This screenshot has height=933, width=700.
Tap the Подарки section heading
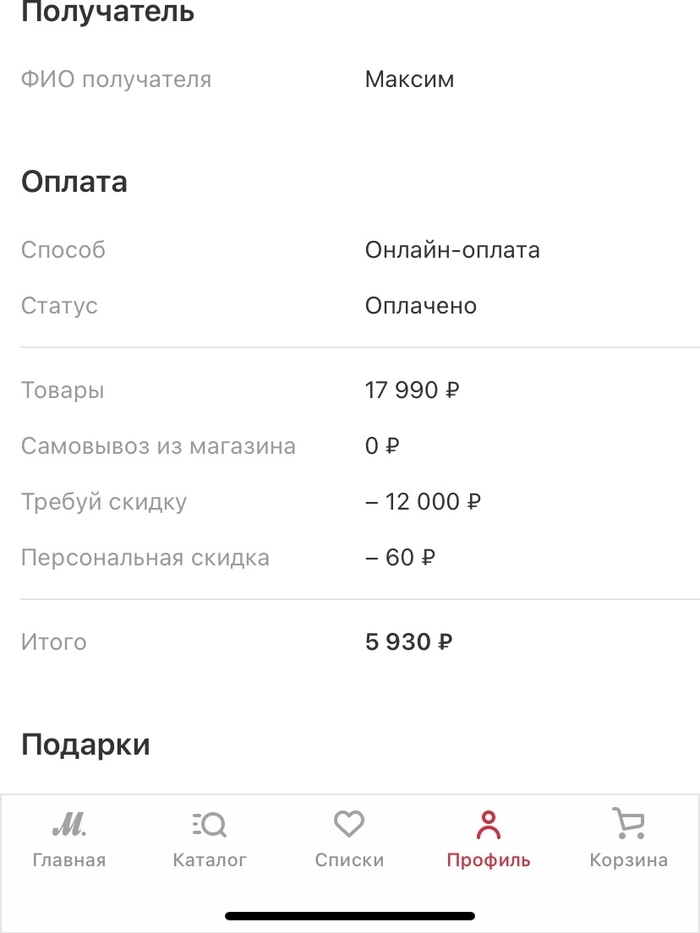pyautogui.click(x=86, y=745)
